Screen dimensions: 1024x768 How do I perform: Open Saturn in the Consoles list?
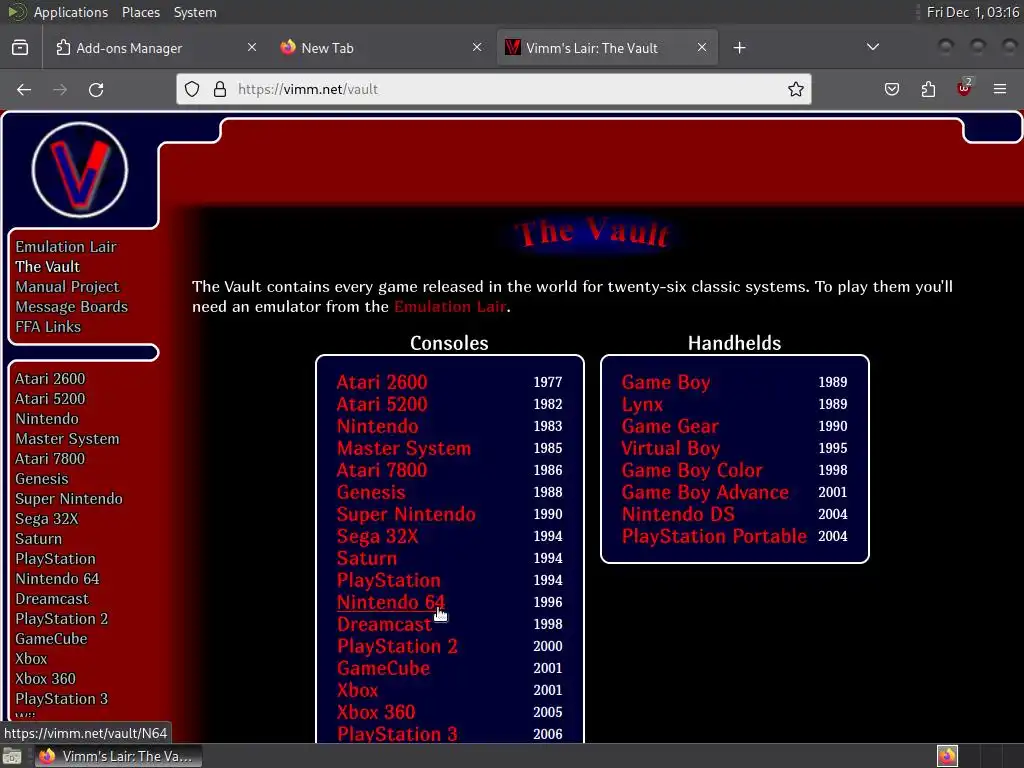pyautogui.click(x=367, y=558)
